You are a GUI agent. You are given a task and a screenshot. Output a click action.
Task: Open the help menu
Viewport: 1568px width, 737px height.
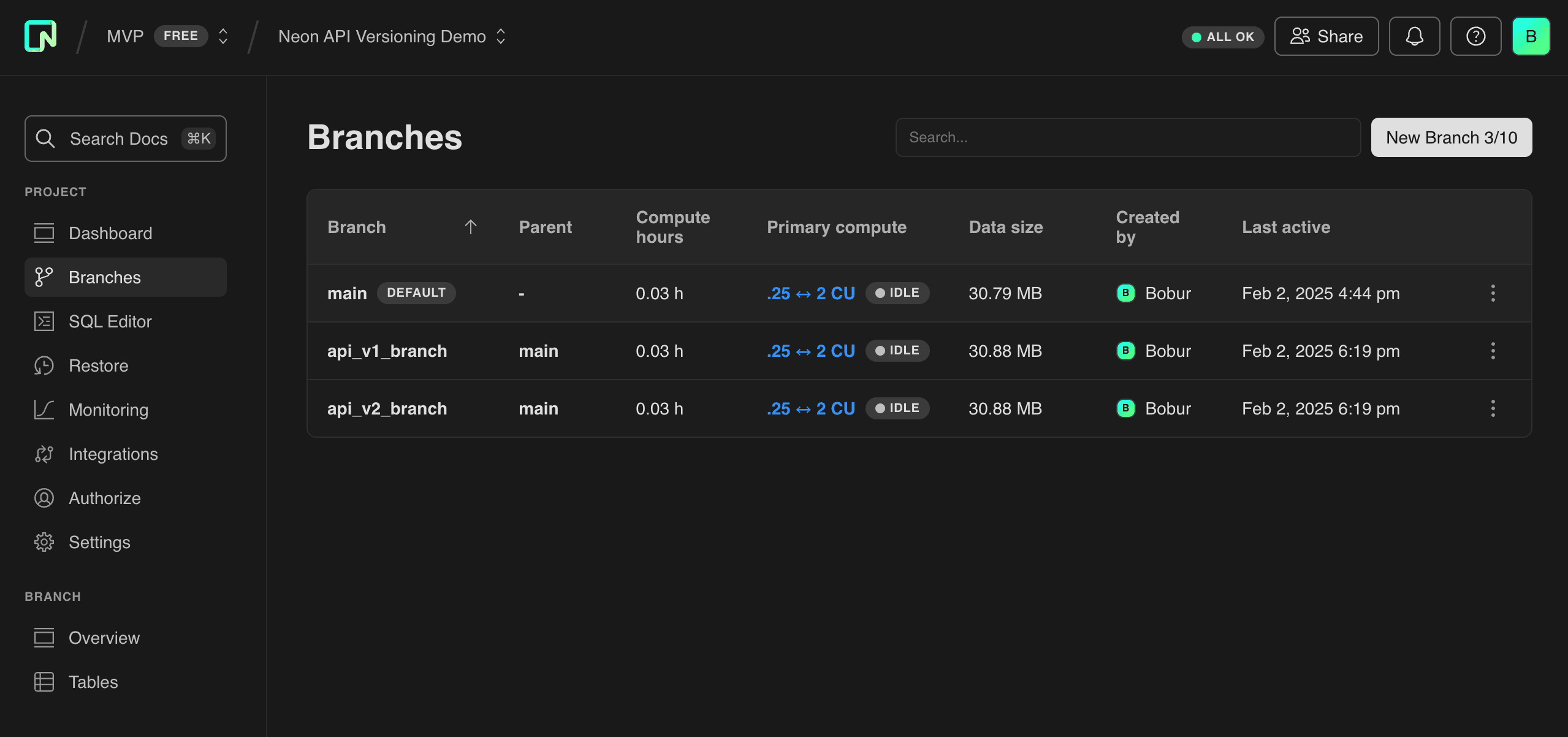coord(1475,36)
